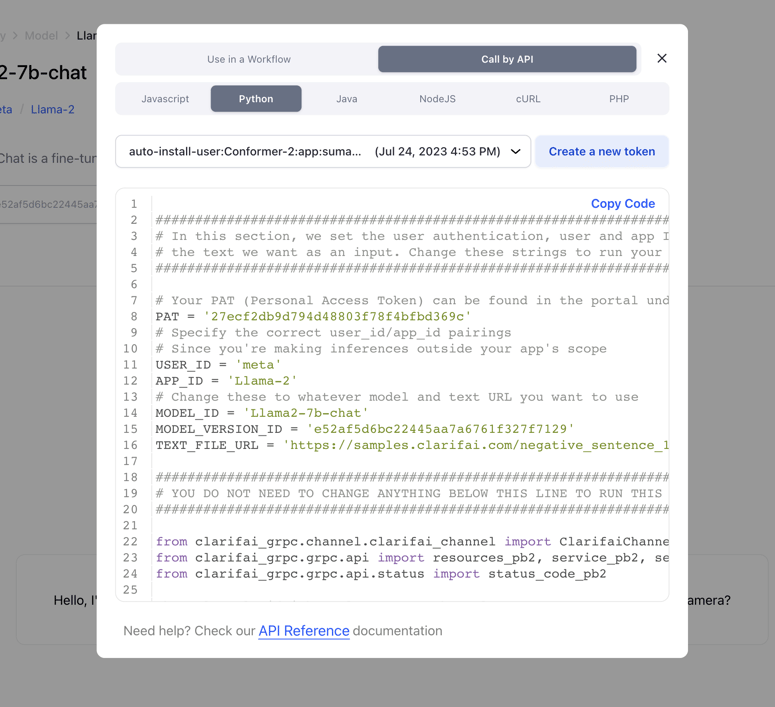Viewport: 775px width, 707px height.
Task: Switch to the Java code tab
Action: tap(347, 99)
